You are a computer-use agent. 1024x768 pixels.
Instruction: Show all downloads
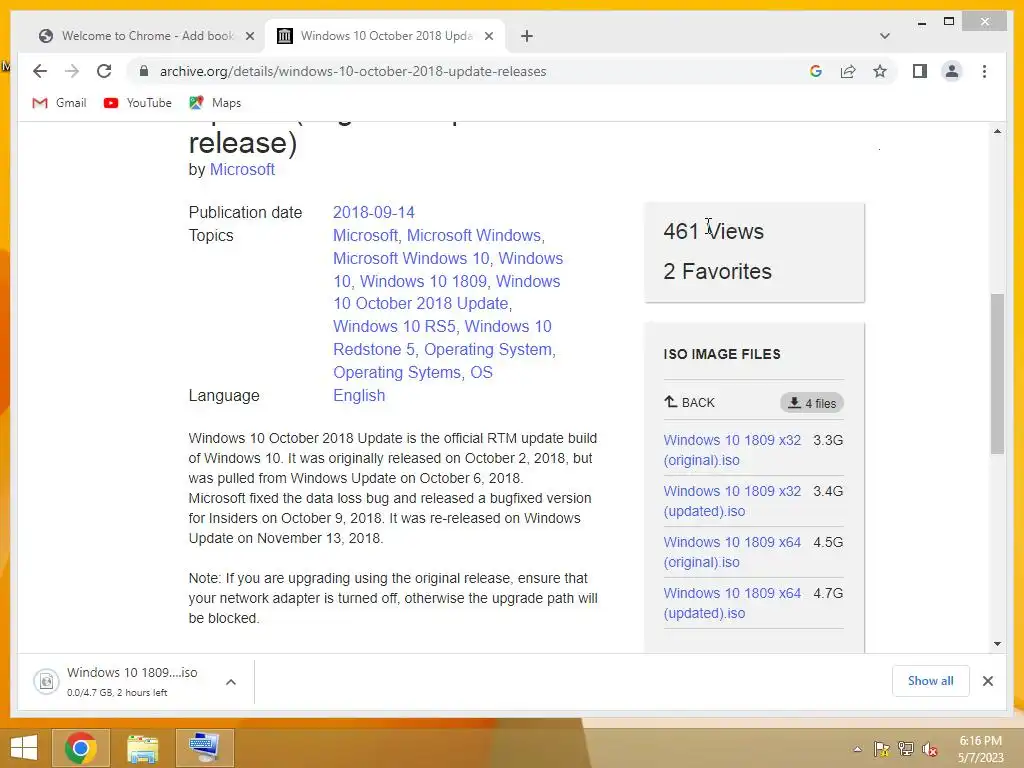(931, 681)
